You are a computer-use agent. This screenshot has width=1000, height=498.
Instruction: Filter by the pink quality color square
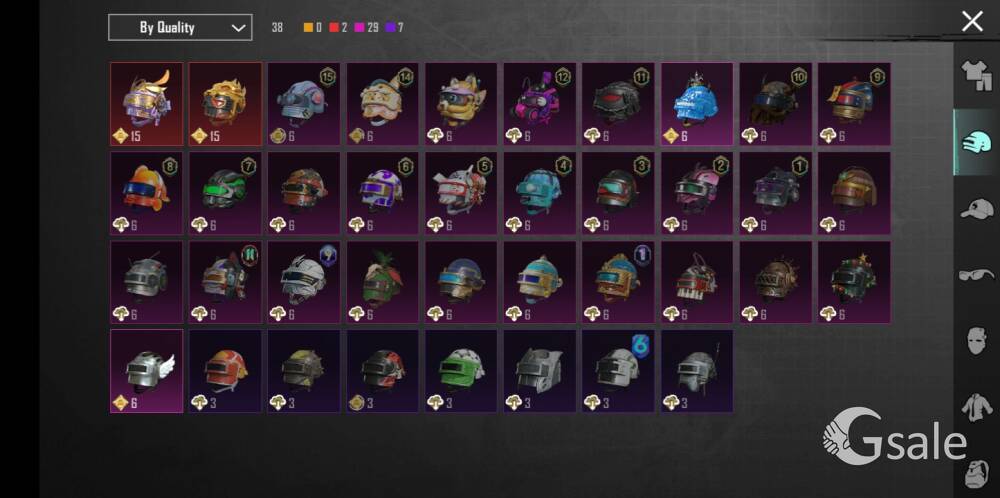pyautogui.click(x=359, y=27)
